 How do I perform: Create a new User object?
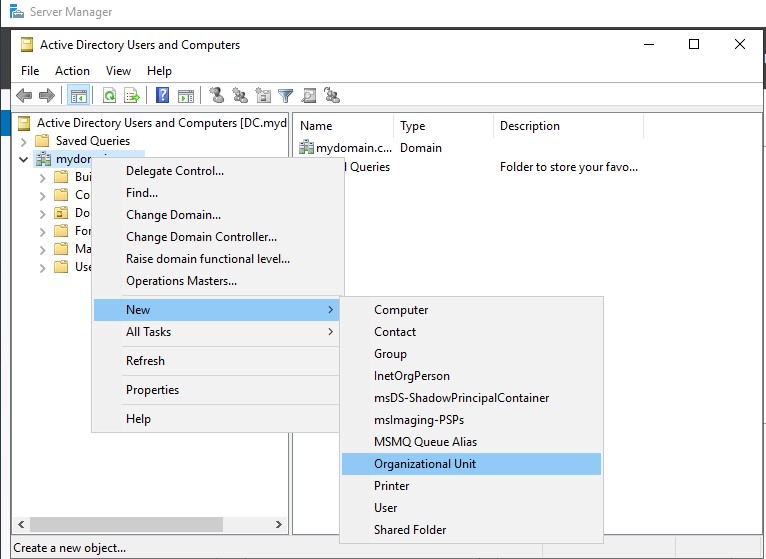click(471, 508)
